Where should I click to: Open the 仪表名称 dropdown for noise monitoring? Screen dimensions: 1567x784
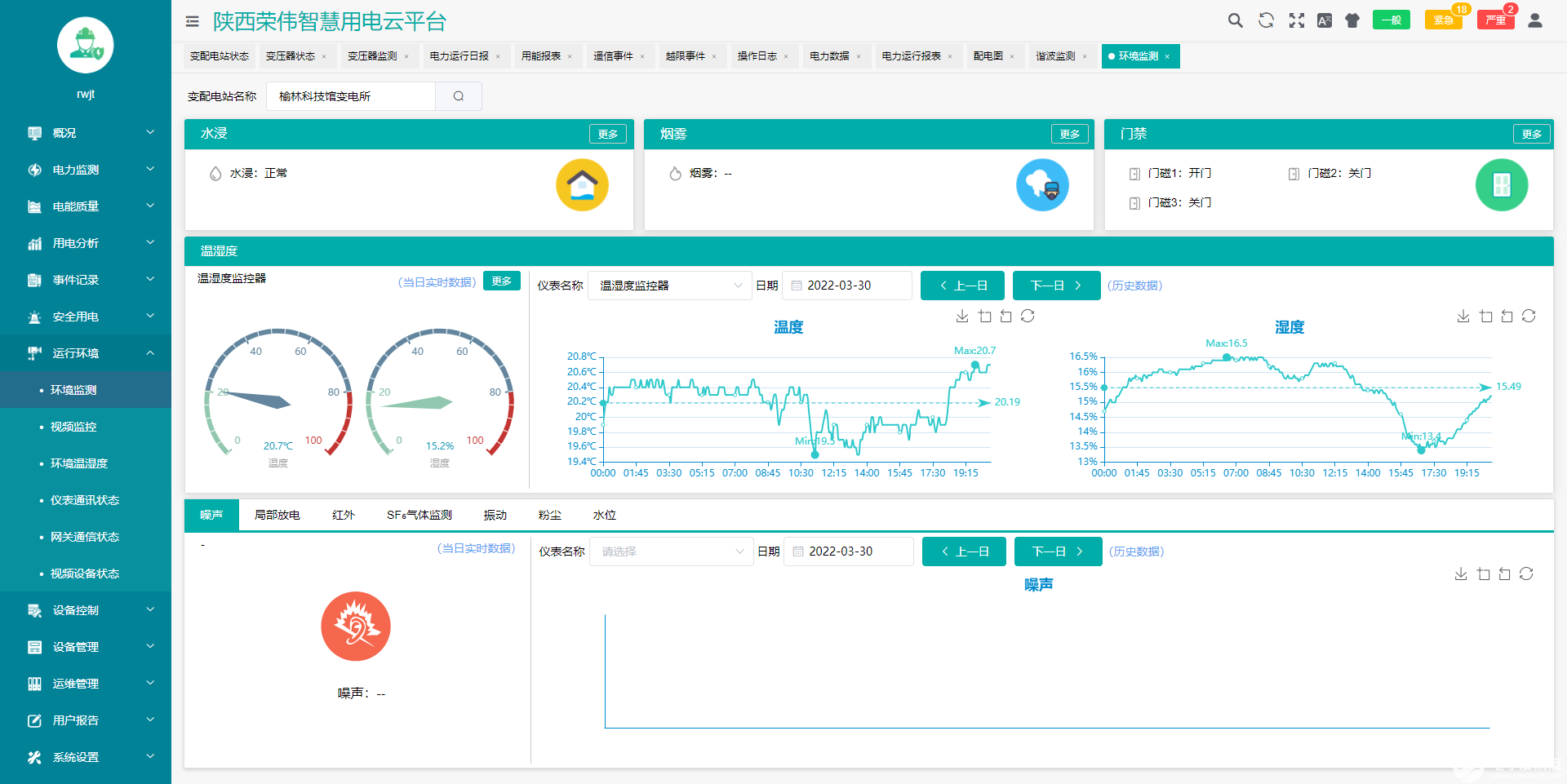coord(671,551)
